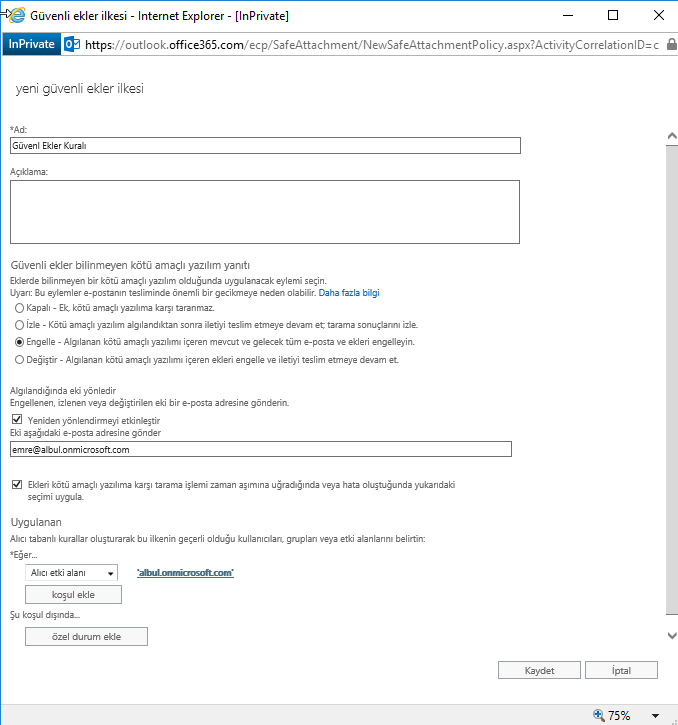
Task: Select the Kapalı radio option
Action: coord(19,308)
